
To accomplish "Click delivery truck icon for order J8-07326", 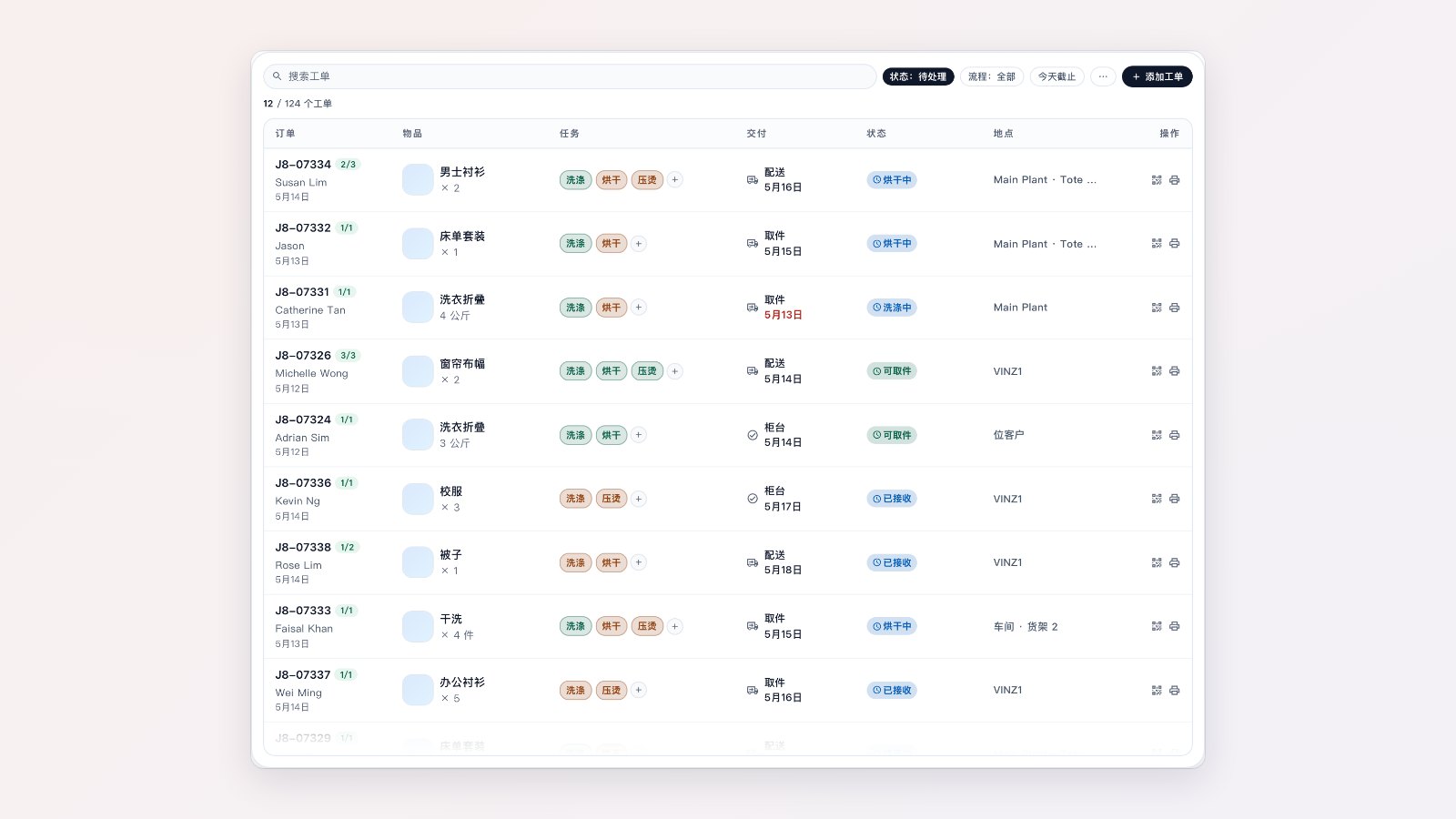I will (753, 371).
